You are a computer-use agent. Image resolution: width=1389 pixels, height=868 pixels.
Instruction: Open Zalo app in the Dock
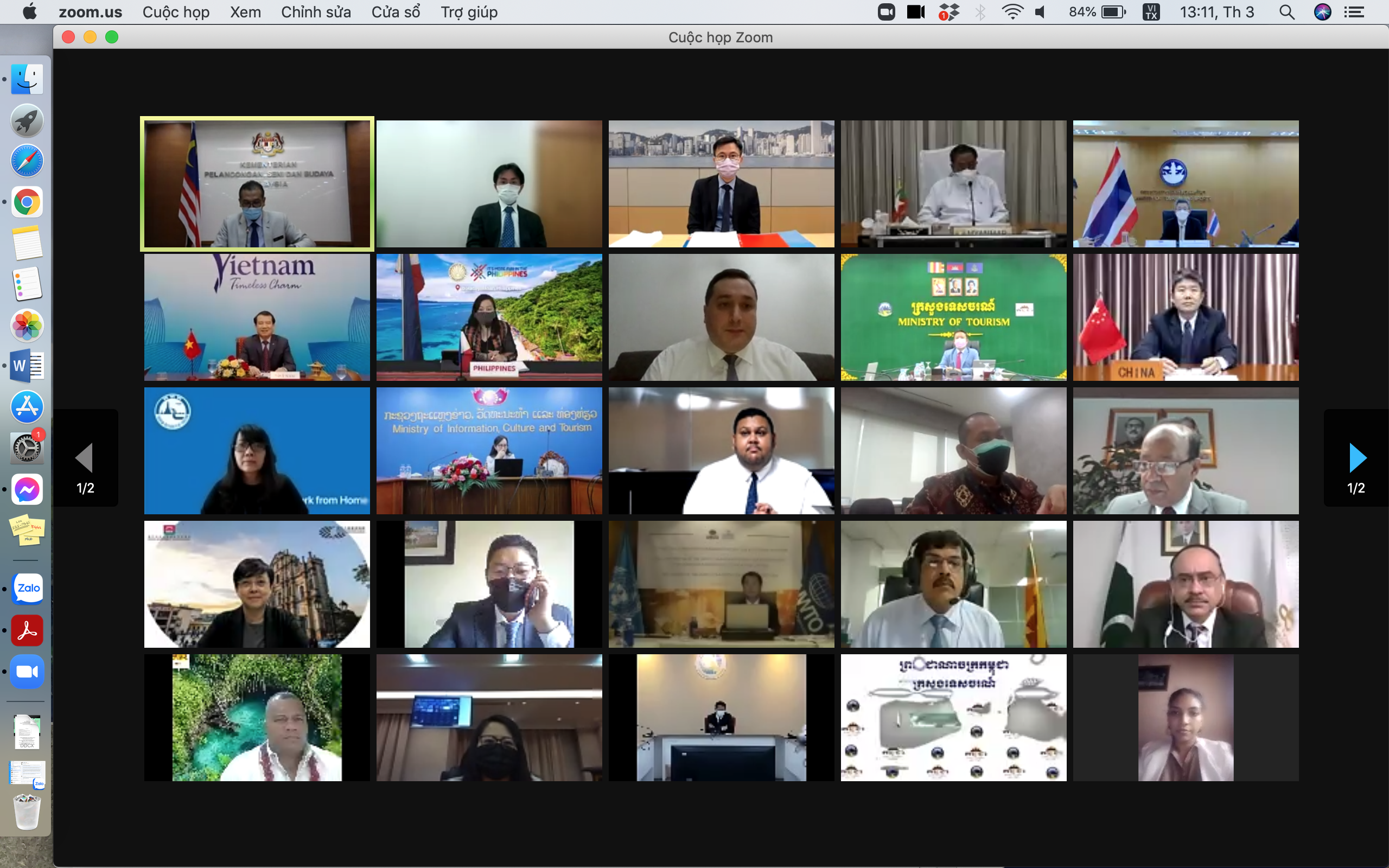(x=27, y=588)
